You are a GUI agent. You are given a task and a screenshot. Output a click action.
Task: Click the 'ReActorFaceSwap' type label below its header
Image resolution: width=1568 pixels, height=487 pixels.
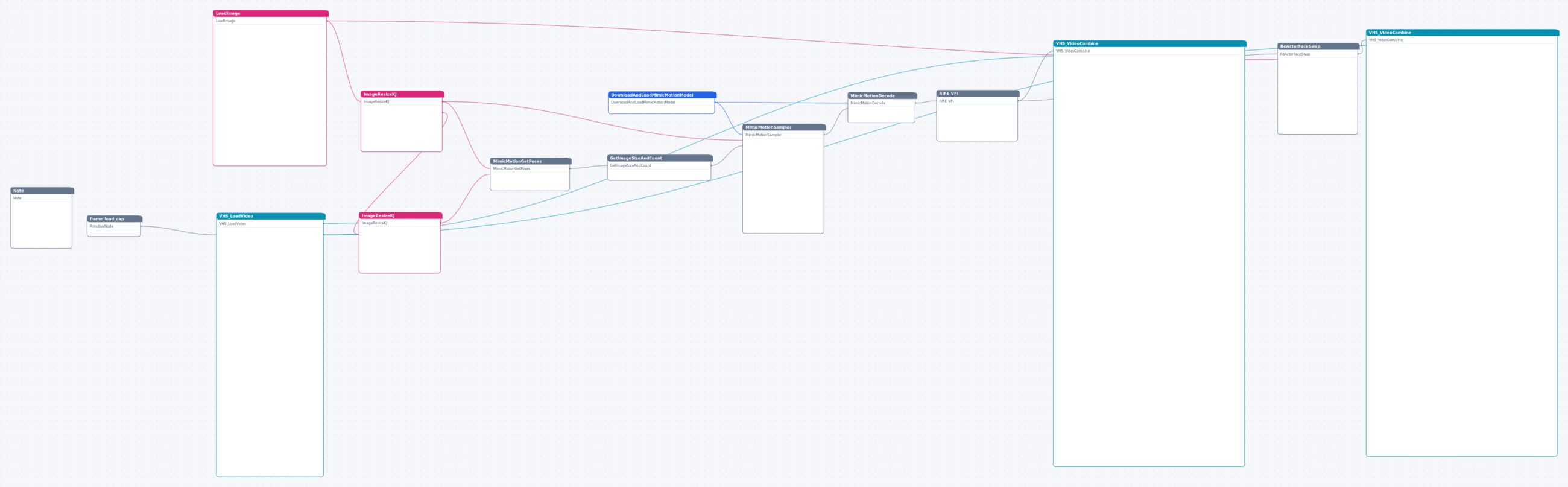click(1295, 54)
